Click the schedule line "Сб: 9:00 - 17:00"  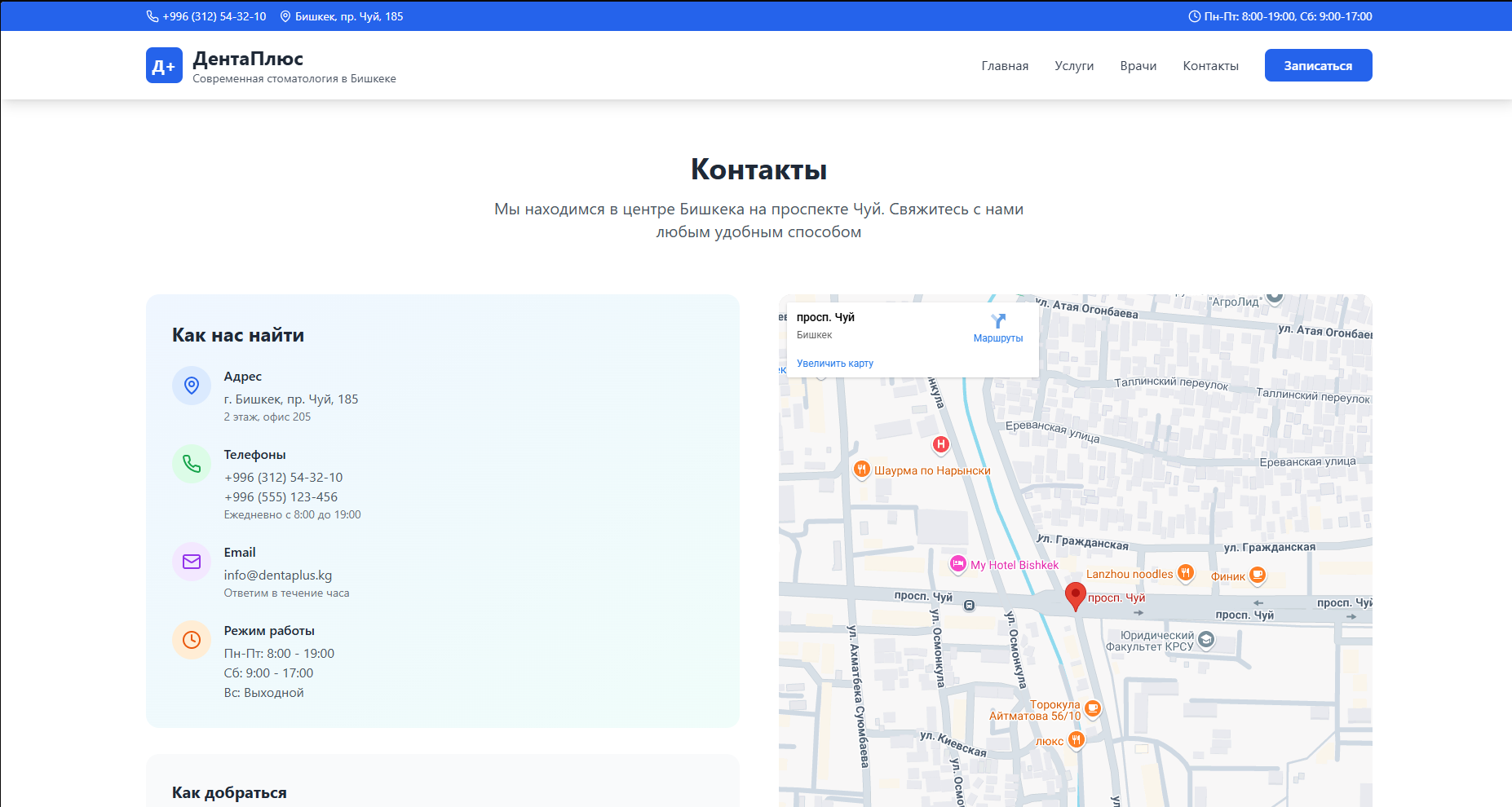coord(268,672)
